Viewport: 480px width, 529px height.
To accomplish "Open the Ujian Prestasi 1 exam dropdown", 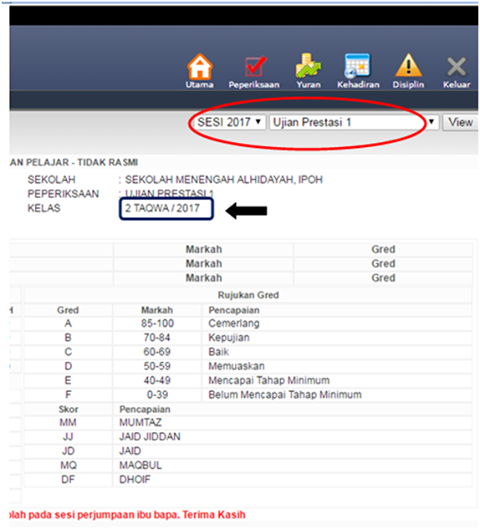I will [354, 122].
